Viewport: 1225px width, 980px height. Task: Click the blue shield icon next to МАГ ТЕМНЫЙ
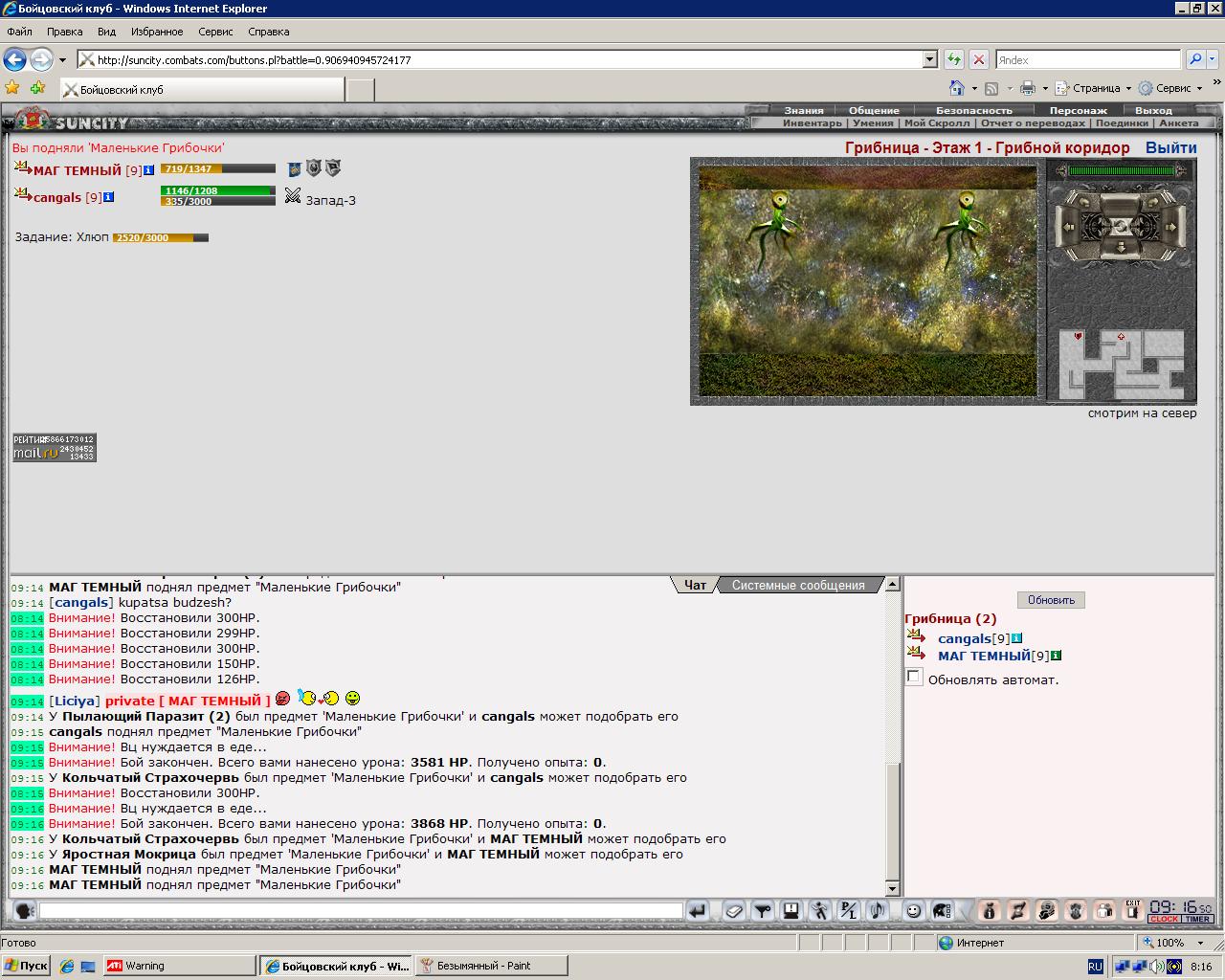[295, 168]
